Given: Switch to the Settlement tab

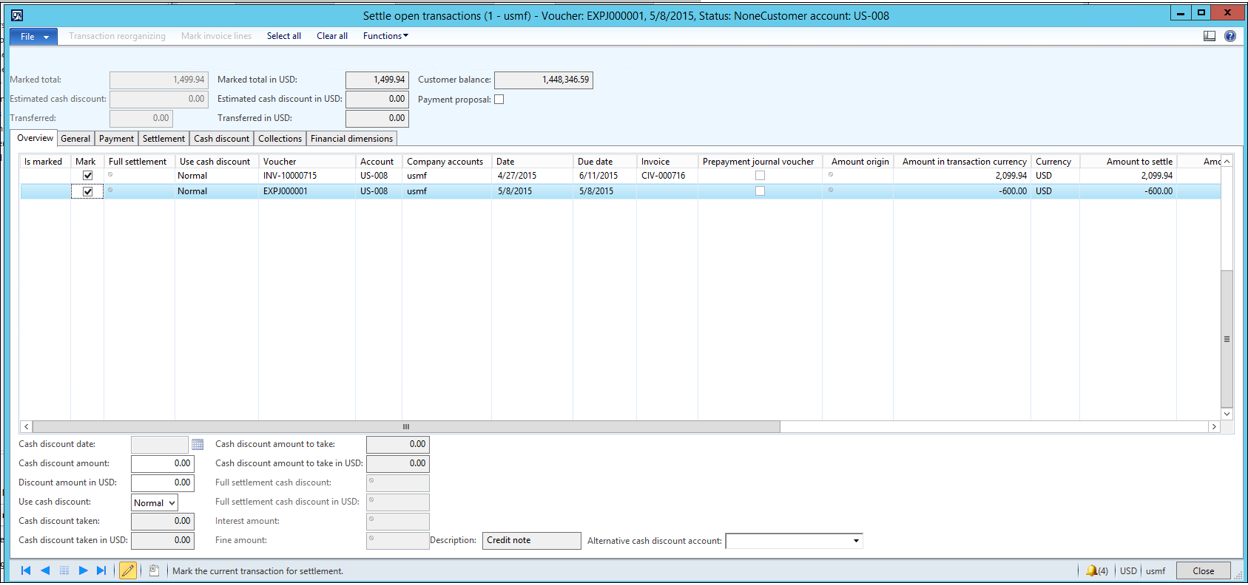Looking at the screenshot, I should tap(163, 139).
